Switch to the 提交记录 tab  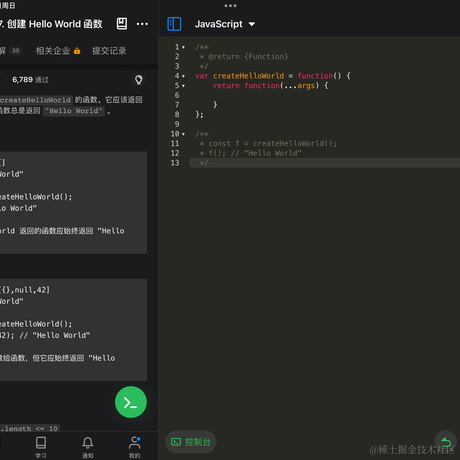(109, 51)
